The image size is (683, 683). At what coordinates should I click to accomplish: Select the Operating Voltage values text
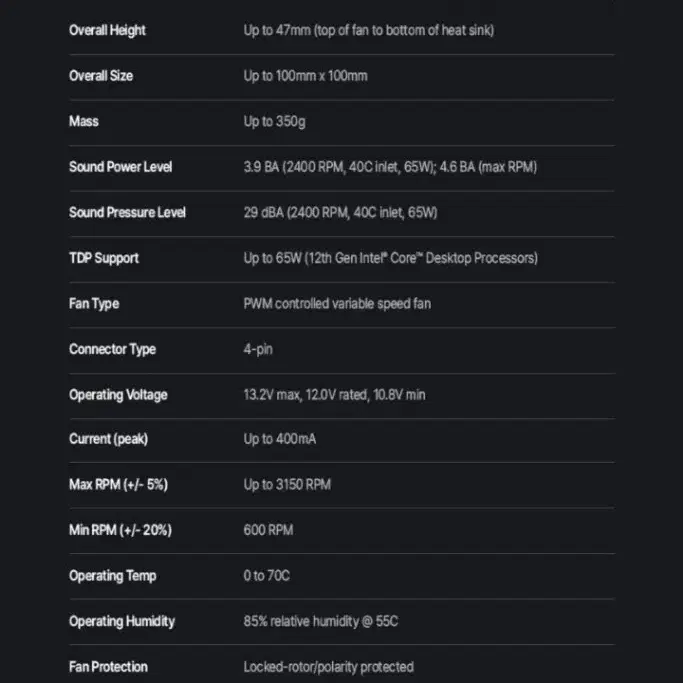coord(334,395)
